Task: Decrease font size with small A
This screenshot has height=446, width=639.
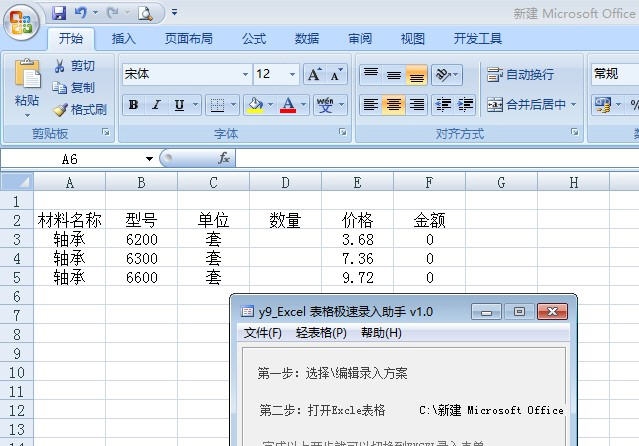Action: 337,74
